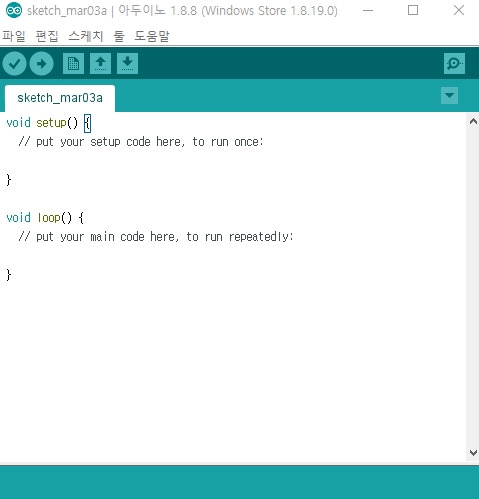Screen dimensions: 479x499
Task: Click the Verify (checkmark) button
Action: 14,63
